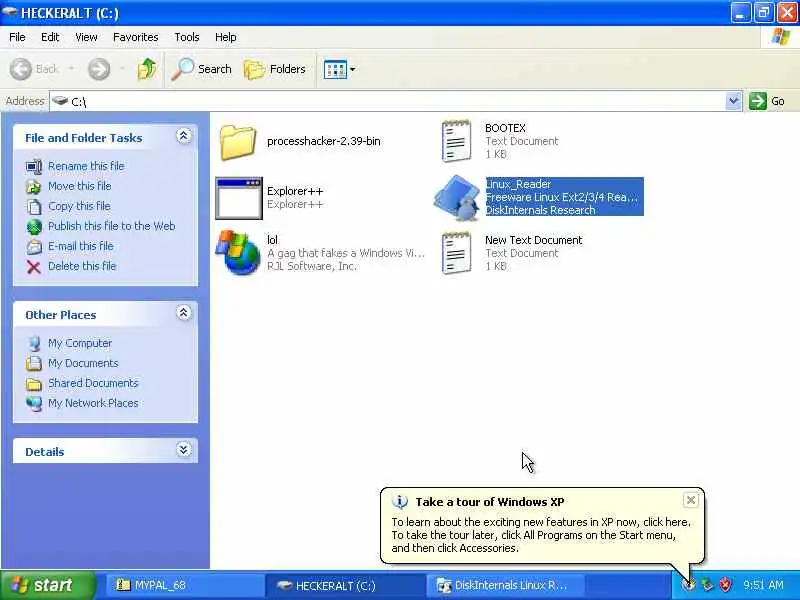Click the Views toolbar icon
This screenshot has height=600, width=800.
click(x=335, y=69)
